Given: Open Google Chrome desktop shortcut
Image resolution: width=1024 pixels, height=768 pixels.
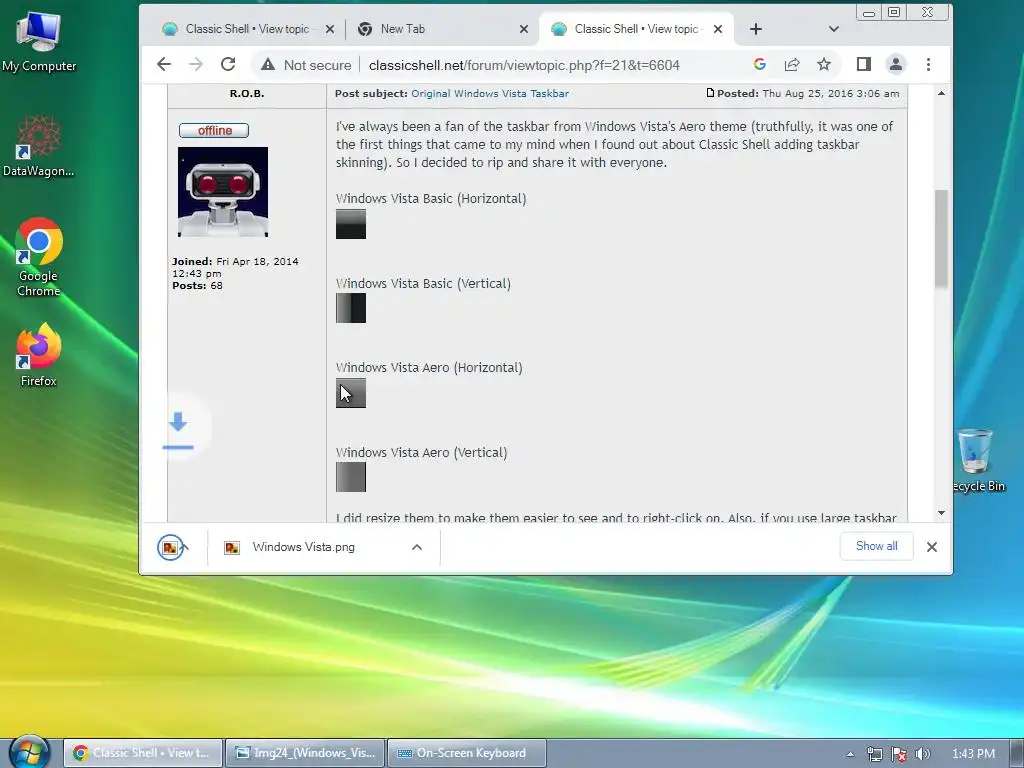Looking at the screenshot, I should coord(39,257).
